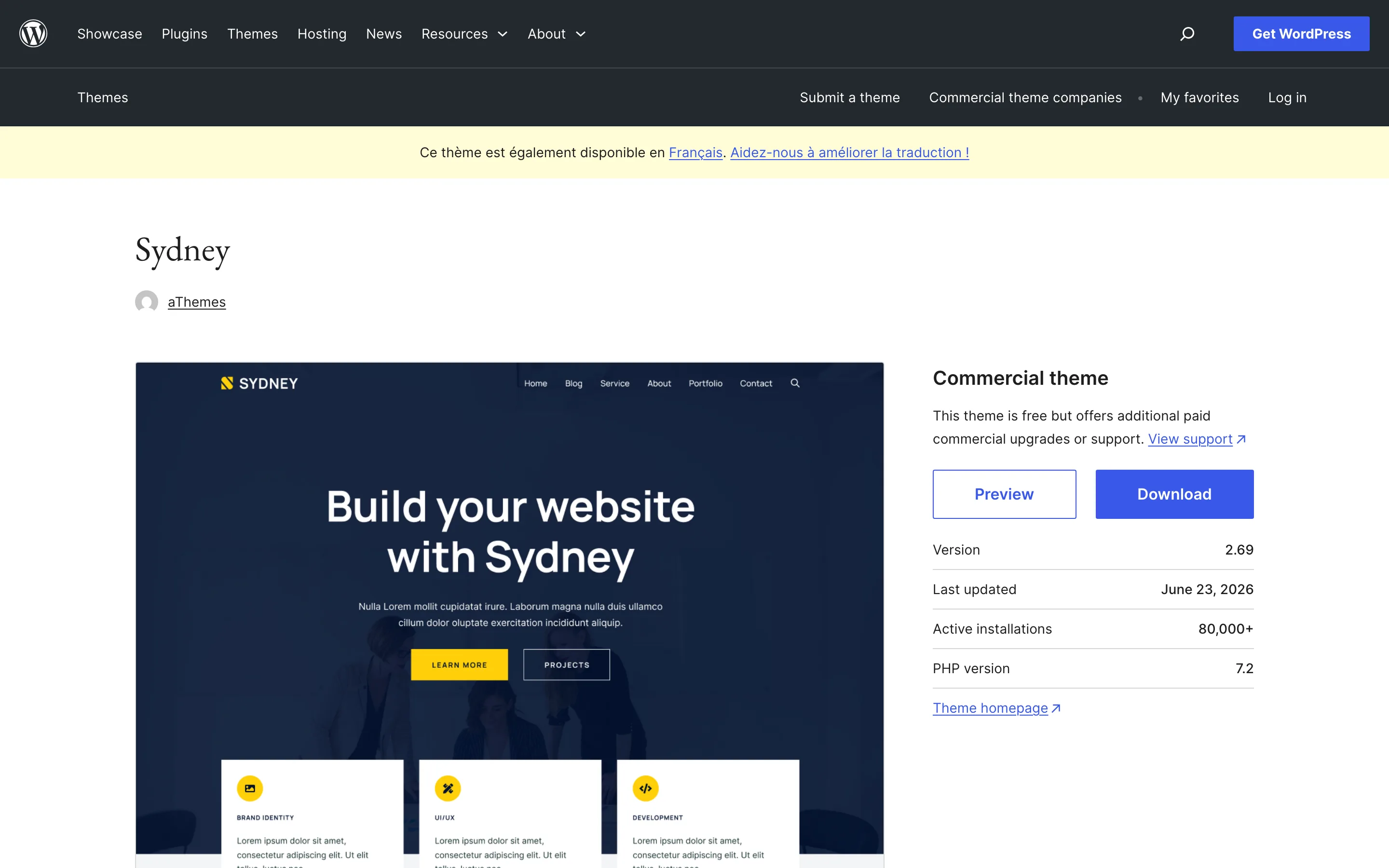Click the search icon in Sydney preview menu

point(795,383)
